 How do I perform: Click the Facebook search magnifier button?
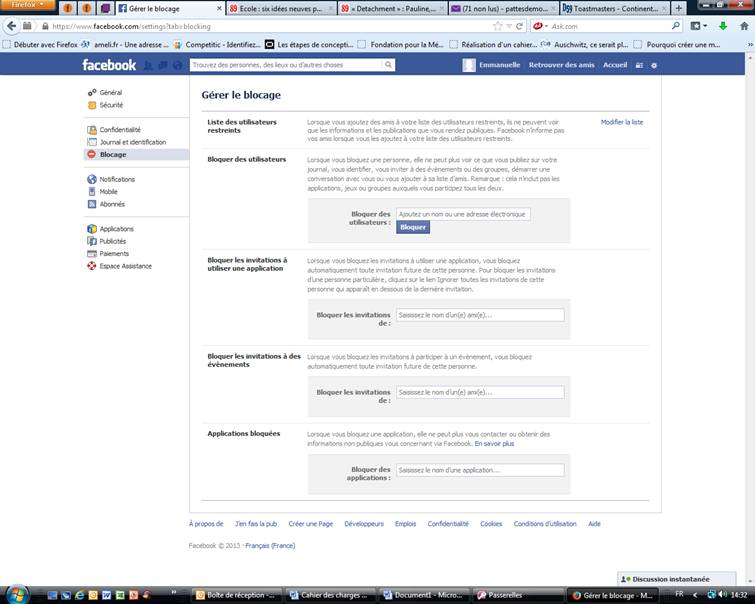pyautogui.click(x=388, y=65)
